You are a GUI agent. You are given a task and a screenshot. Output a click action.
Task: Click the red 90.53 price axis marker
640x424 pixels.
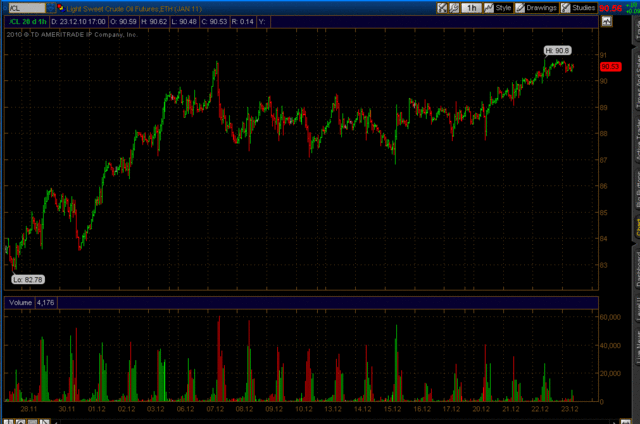point(605,67)
